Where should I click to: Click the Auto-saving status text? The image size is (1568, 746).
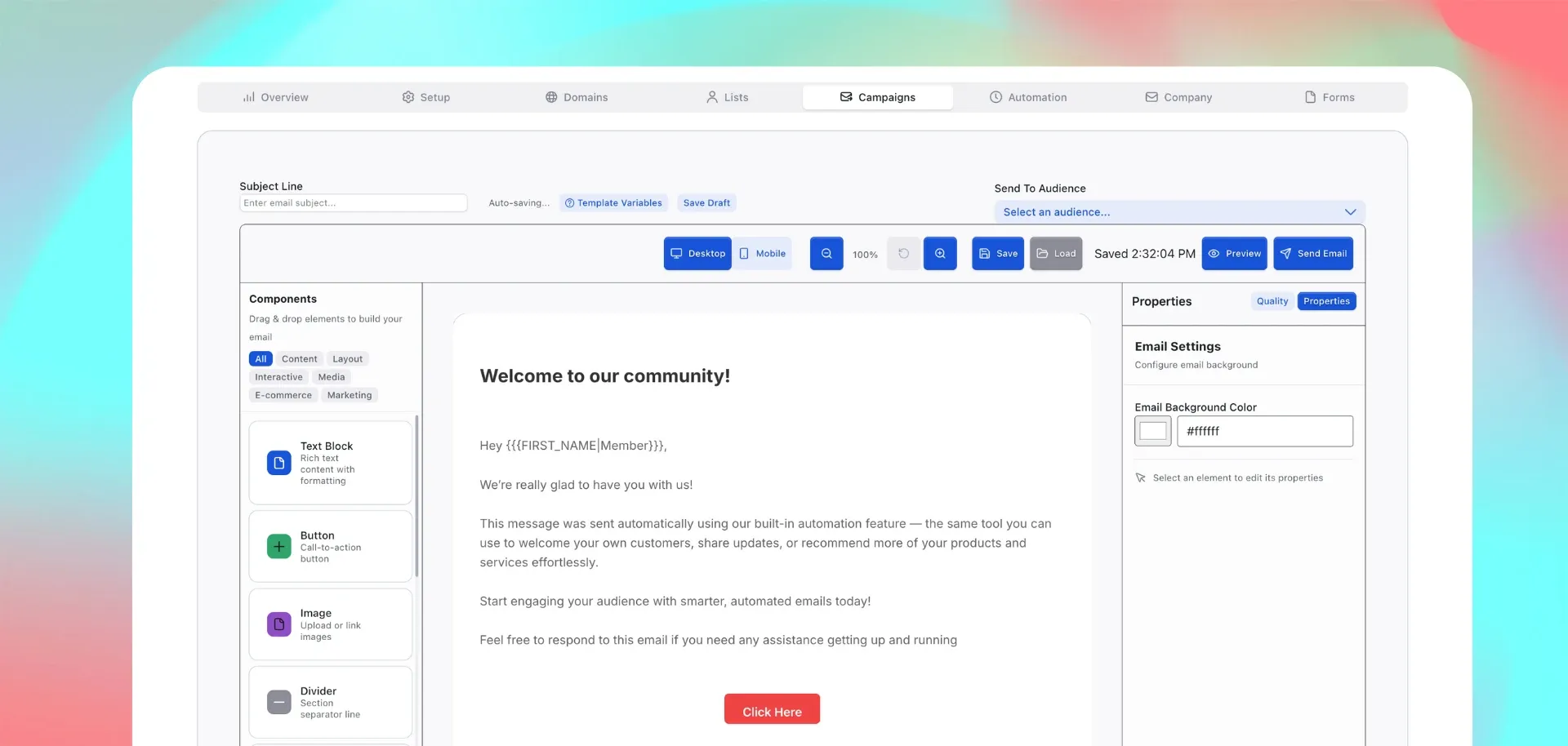[519, 203]
